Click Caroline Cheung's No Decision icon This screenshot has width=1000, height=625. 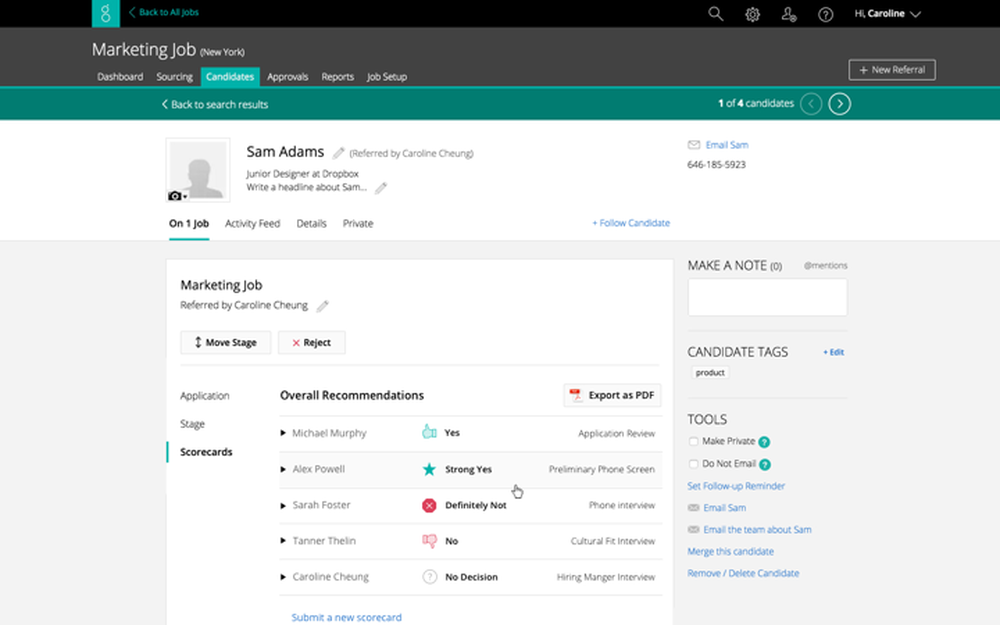point(429,577)
